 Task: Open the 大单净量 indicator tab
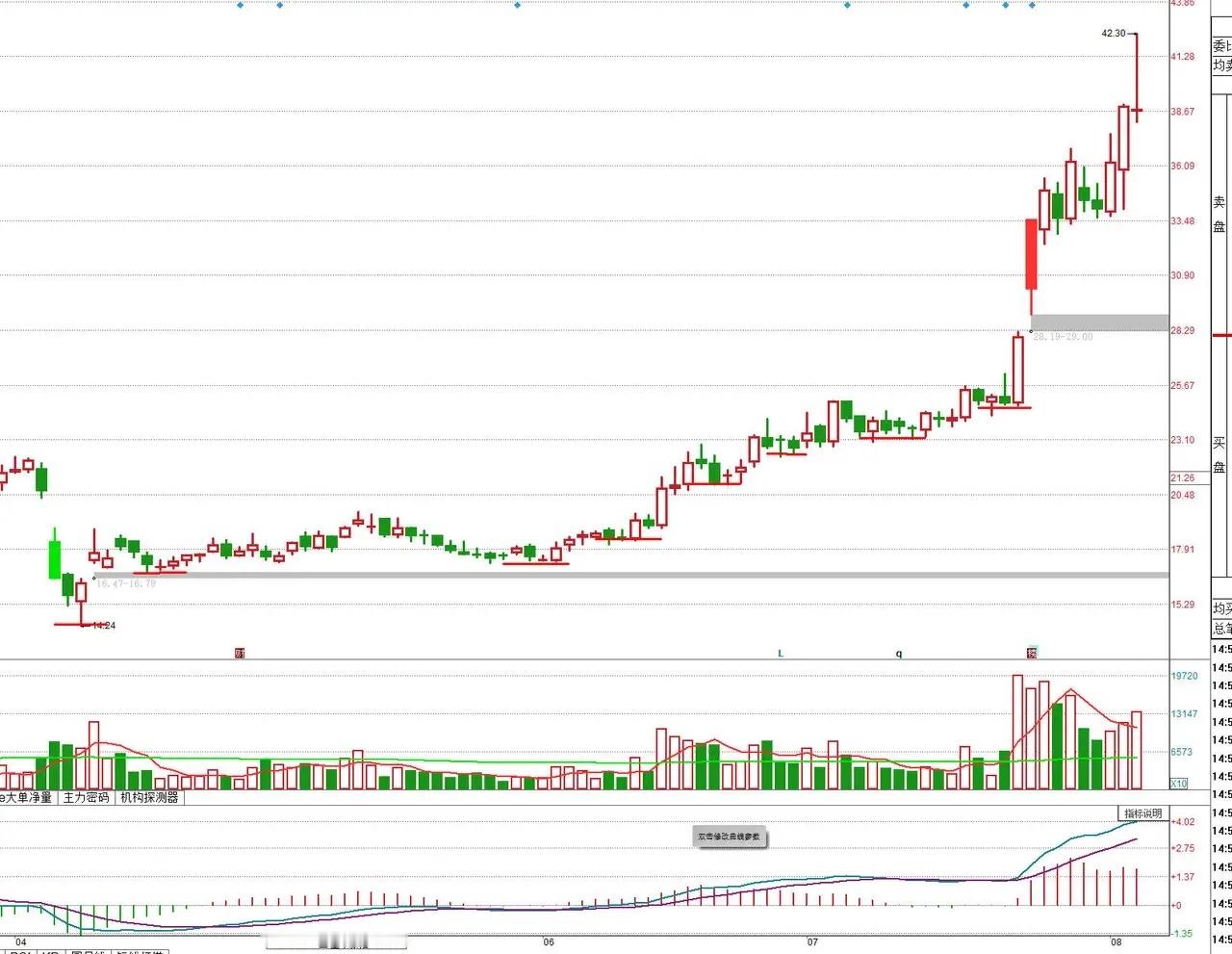28,797
